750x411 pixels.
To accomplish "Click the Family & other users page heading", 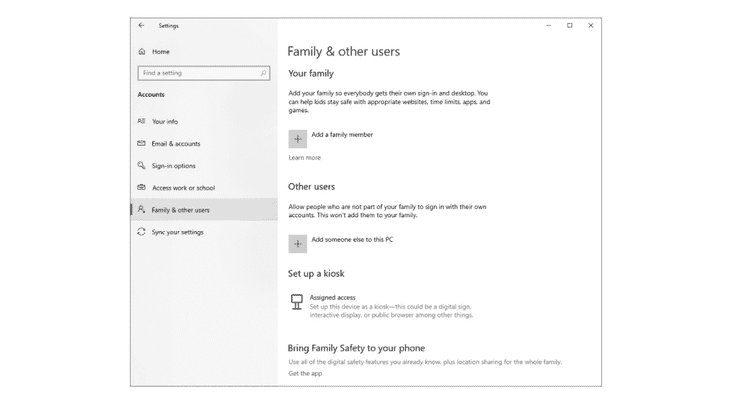I will (343, 51).
